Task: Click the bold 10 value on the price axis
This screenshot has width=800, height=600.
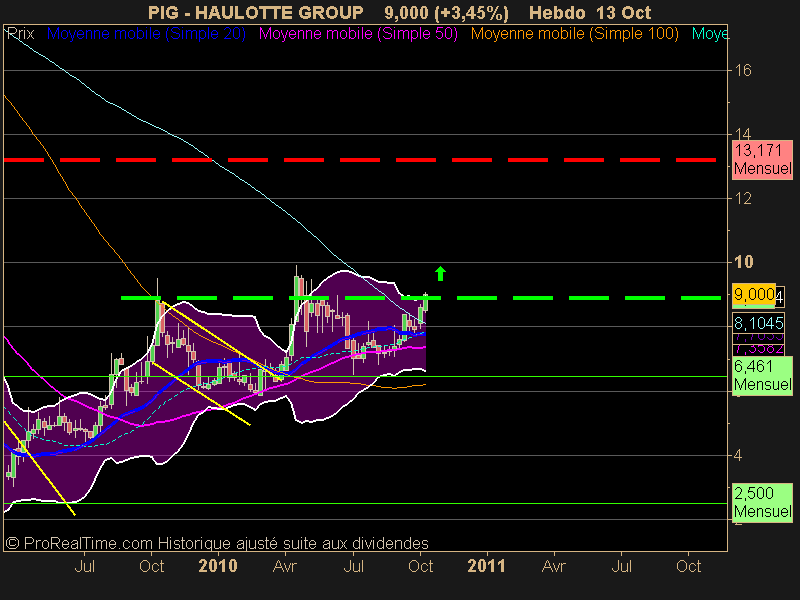Action: [x=743, y=262]
